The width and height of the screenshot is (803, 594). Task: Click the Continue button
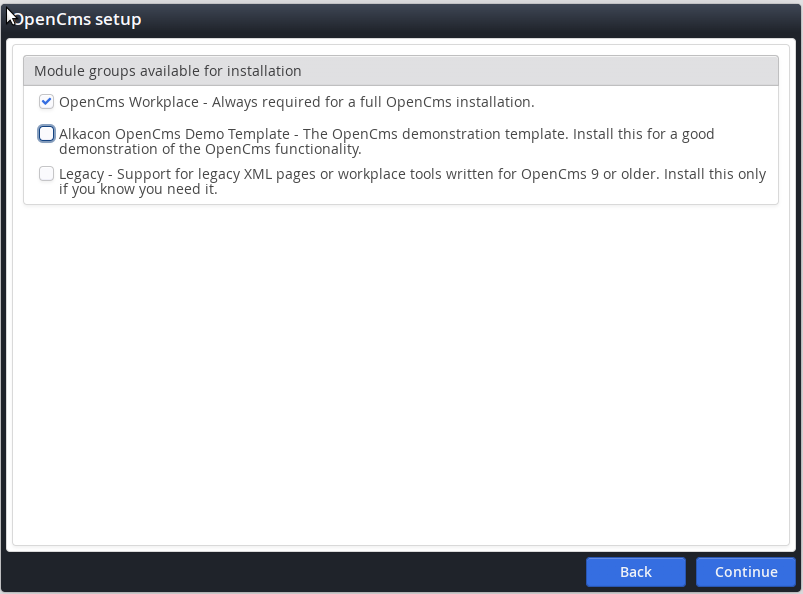coord(746,572)
